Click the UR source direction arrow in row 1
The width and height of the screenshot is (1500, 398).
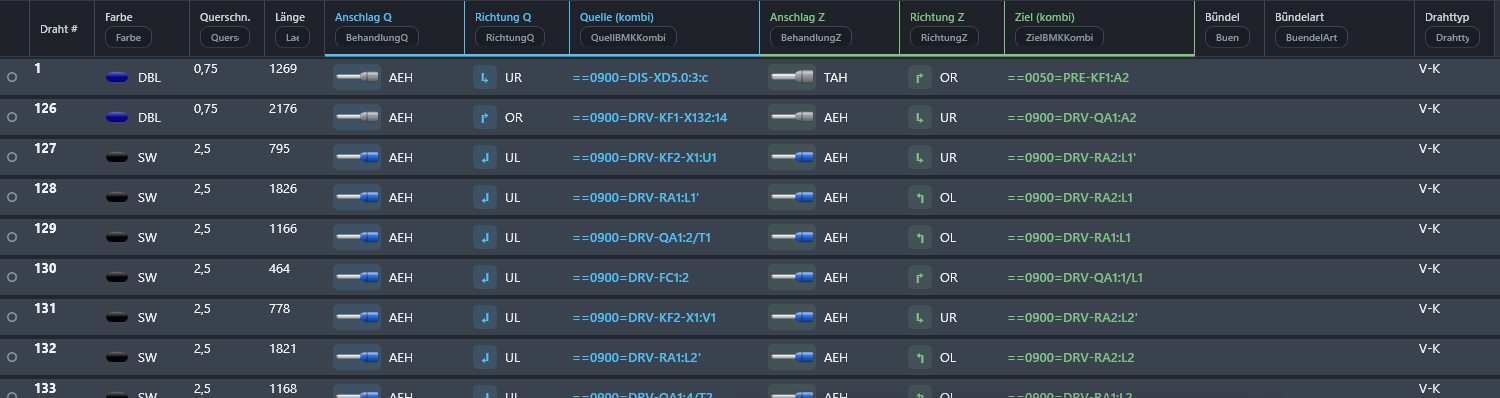(x=486, y=77)
